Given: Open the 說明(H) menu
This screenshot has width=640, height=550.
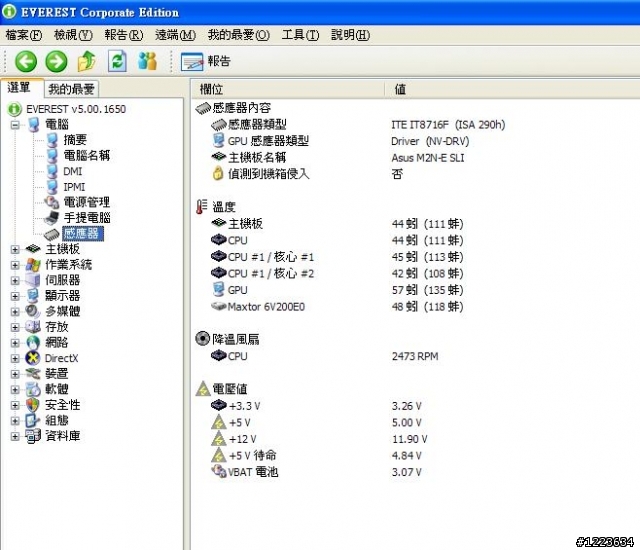Looking at the screenshot, I should click(x=351, y=35).
